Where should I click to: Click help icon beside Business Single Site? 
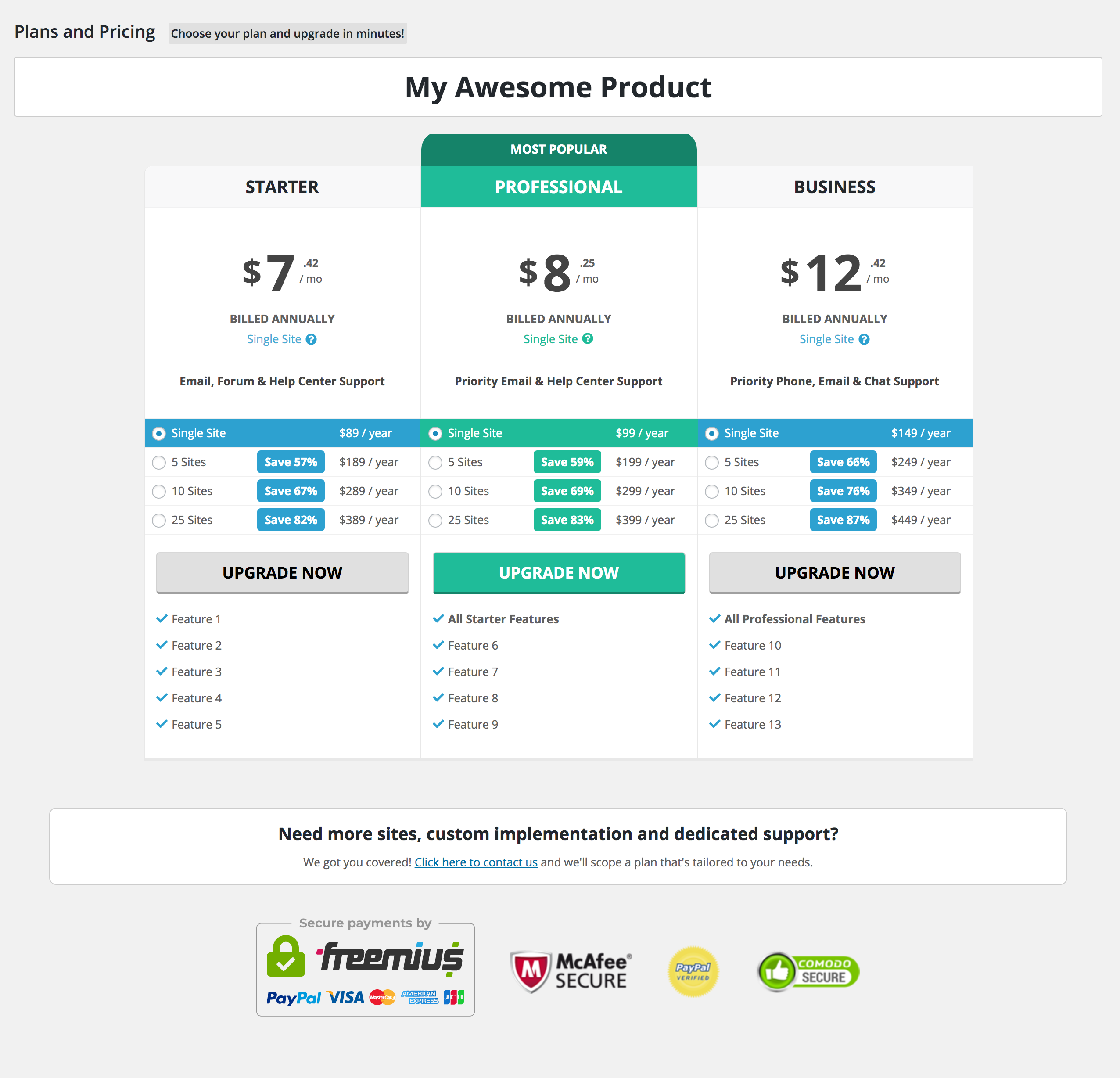(864, 340)
